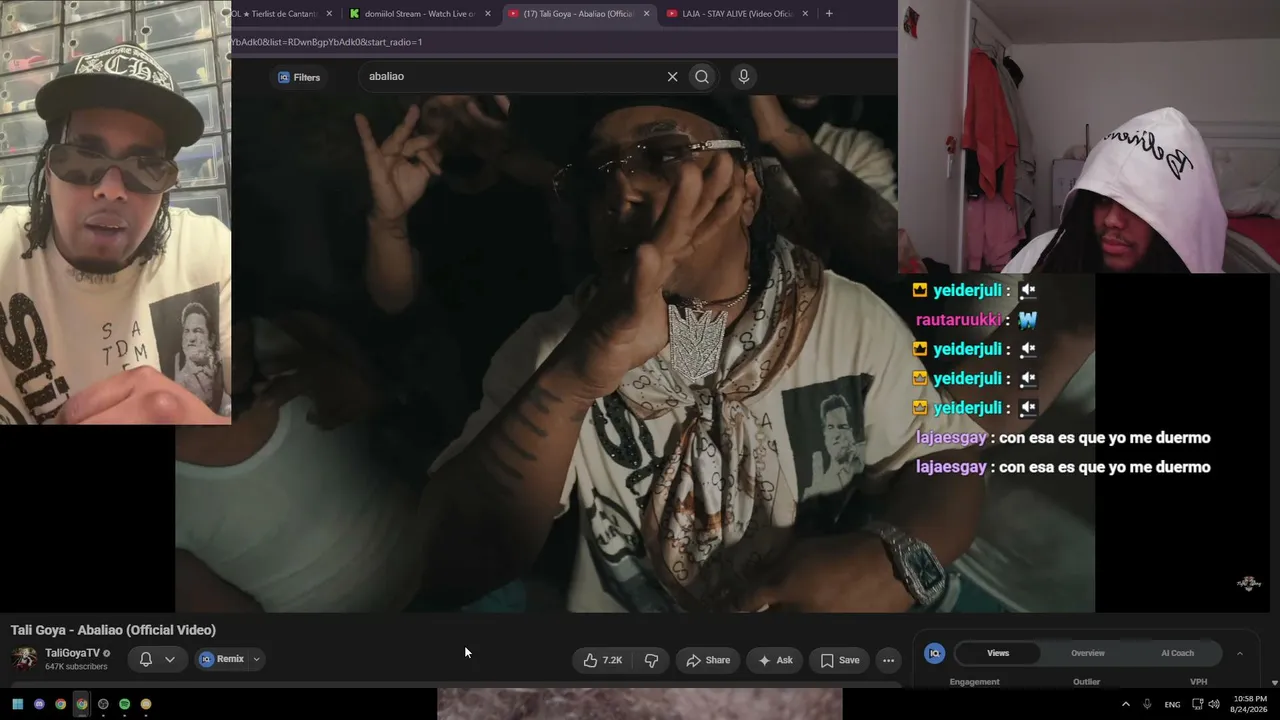The image size is (1280, 720).
Task: Open the yellow round taskbar app
Action: click(x=145, y=704)
